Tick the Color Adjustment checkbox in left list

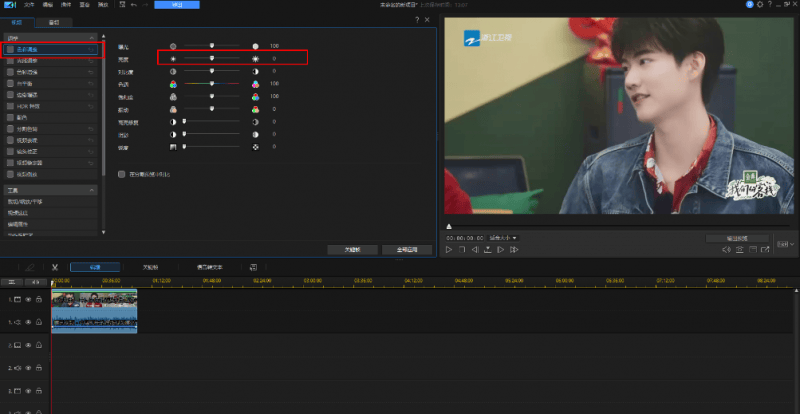(10, 48)
